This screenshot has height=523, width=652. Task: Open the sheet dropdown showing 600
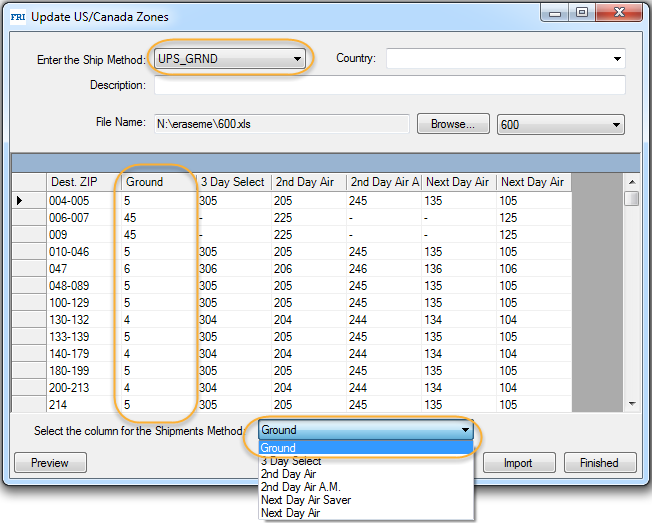[560, 124]
